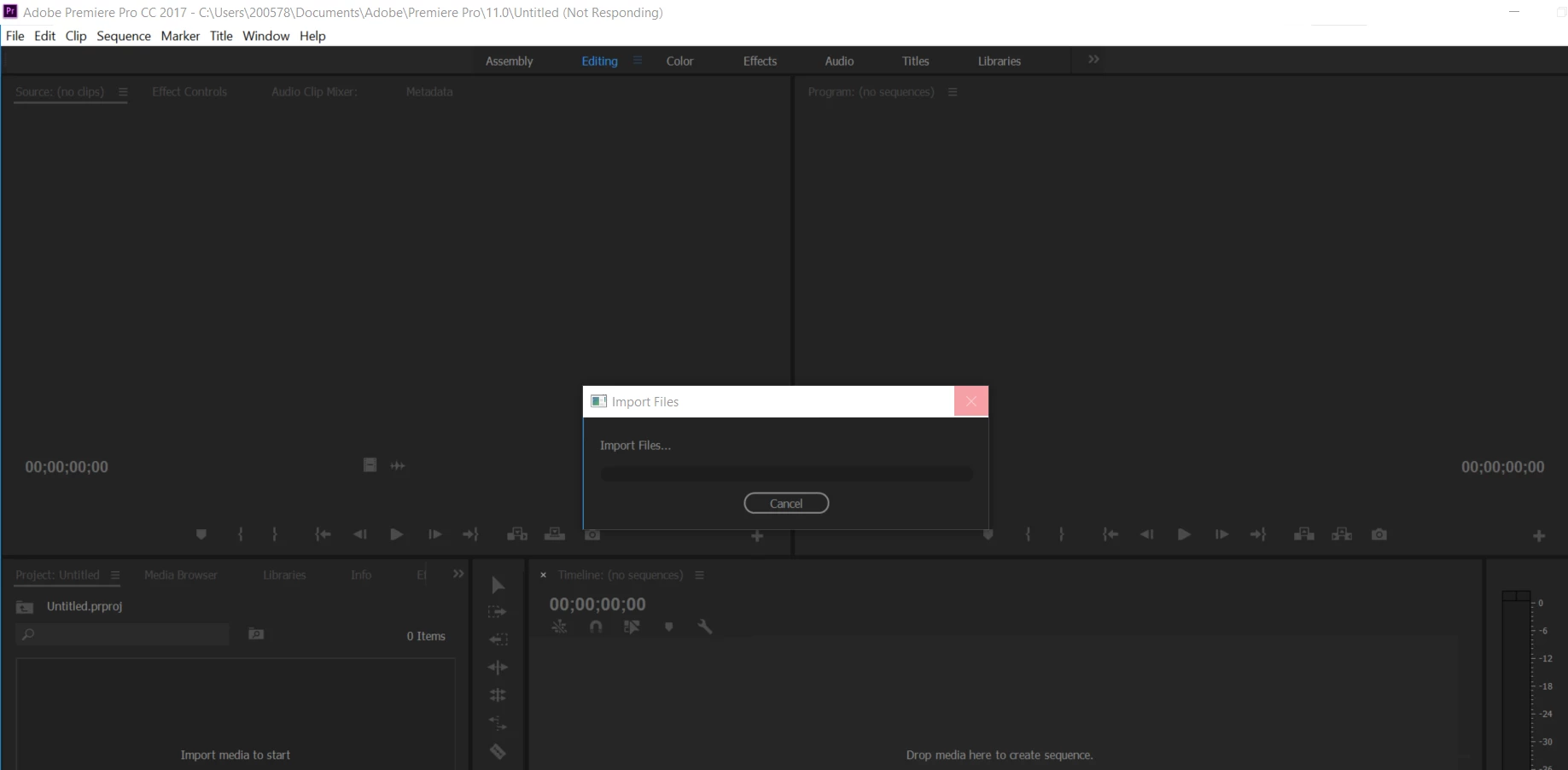This screenshot has height=770, width=1568.
Task: Go to In point in Program monitor
Action: point(1110,534)
